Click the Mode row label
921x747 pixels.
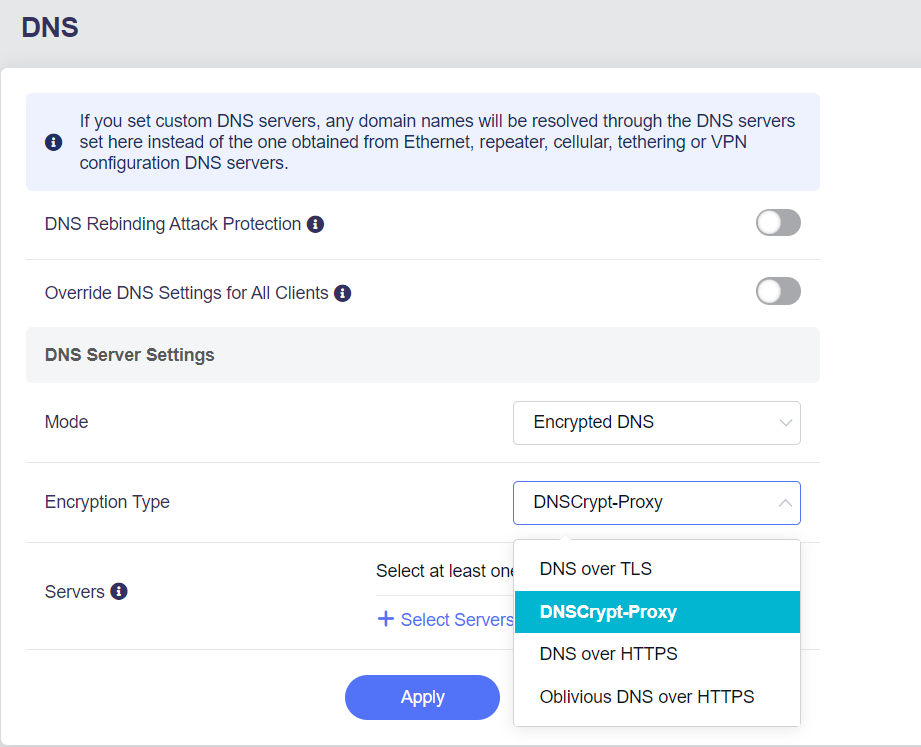(67, 422)
